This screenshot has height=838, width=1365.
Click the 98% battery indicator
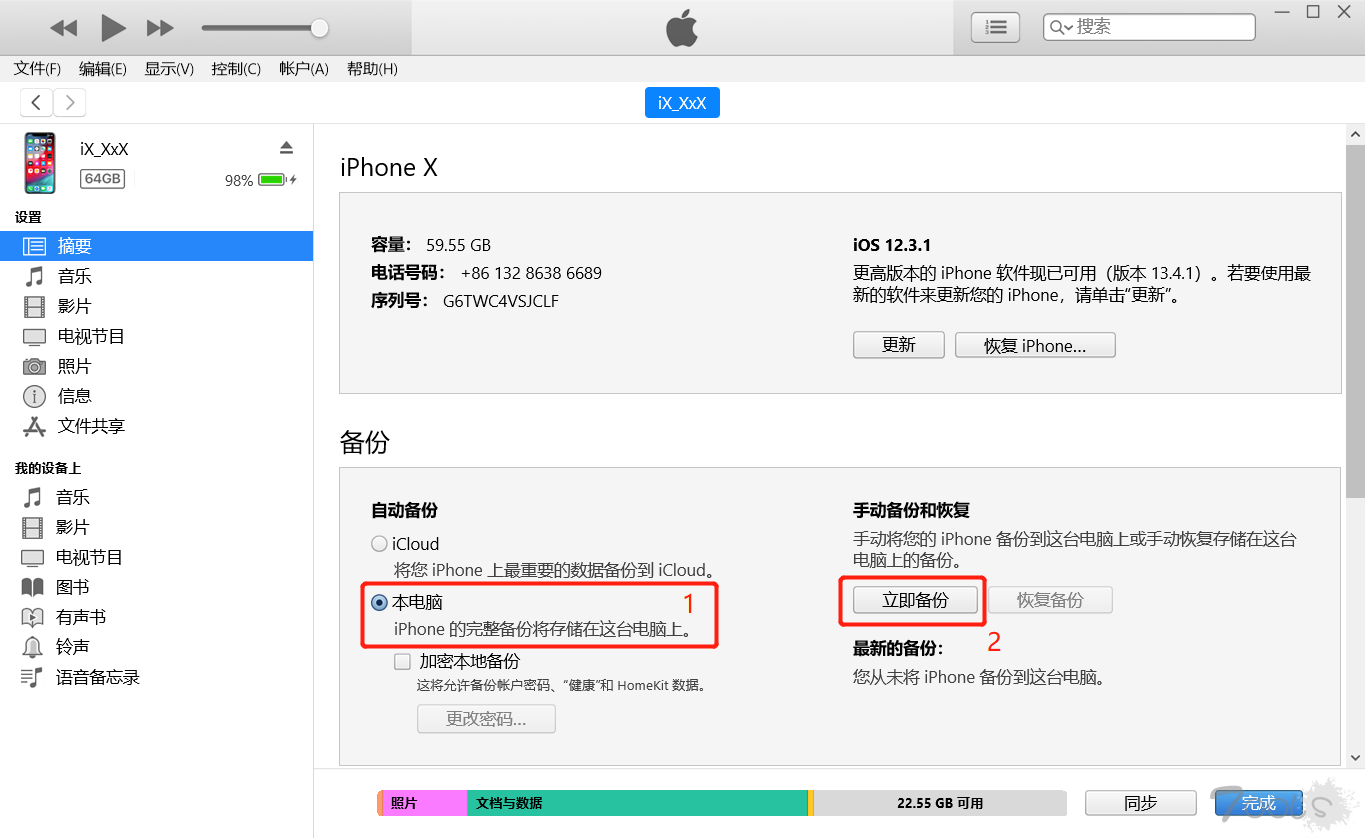(261, 181)
